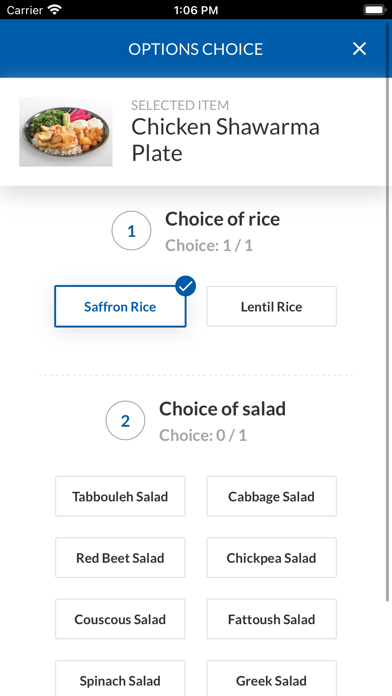Click the Choice of rice heading

(222, 219)
